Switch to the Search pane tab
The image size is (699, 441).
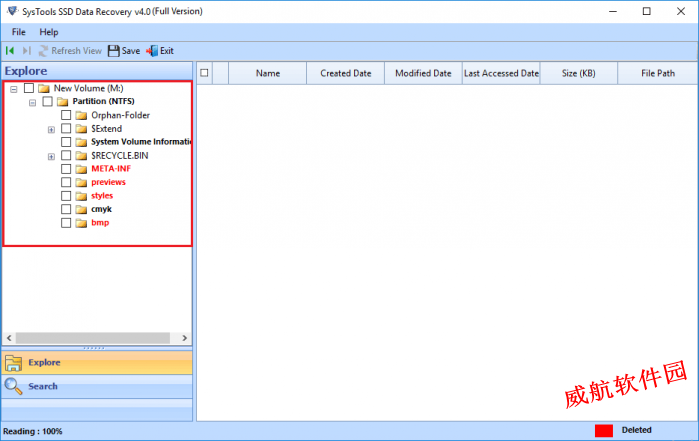pyautogui.click(x=97, y=386)
